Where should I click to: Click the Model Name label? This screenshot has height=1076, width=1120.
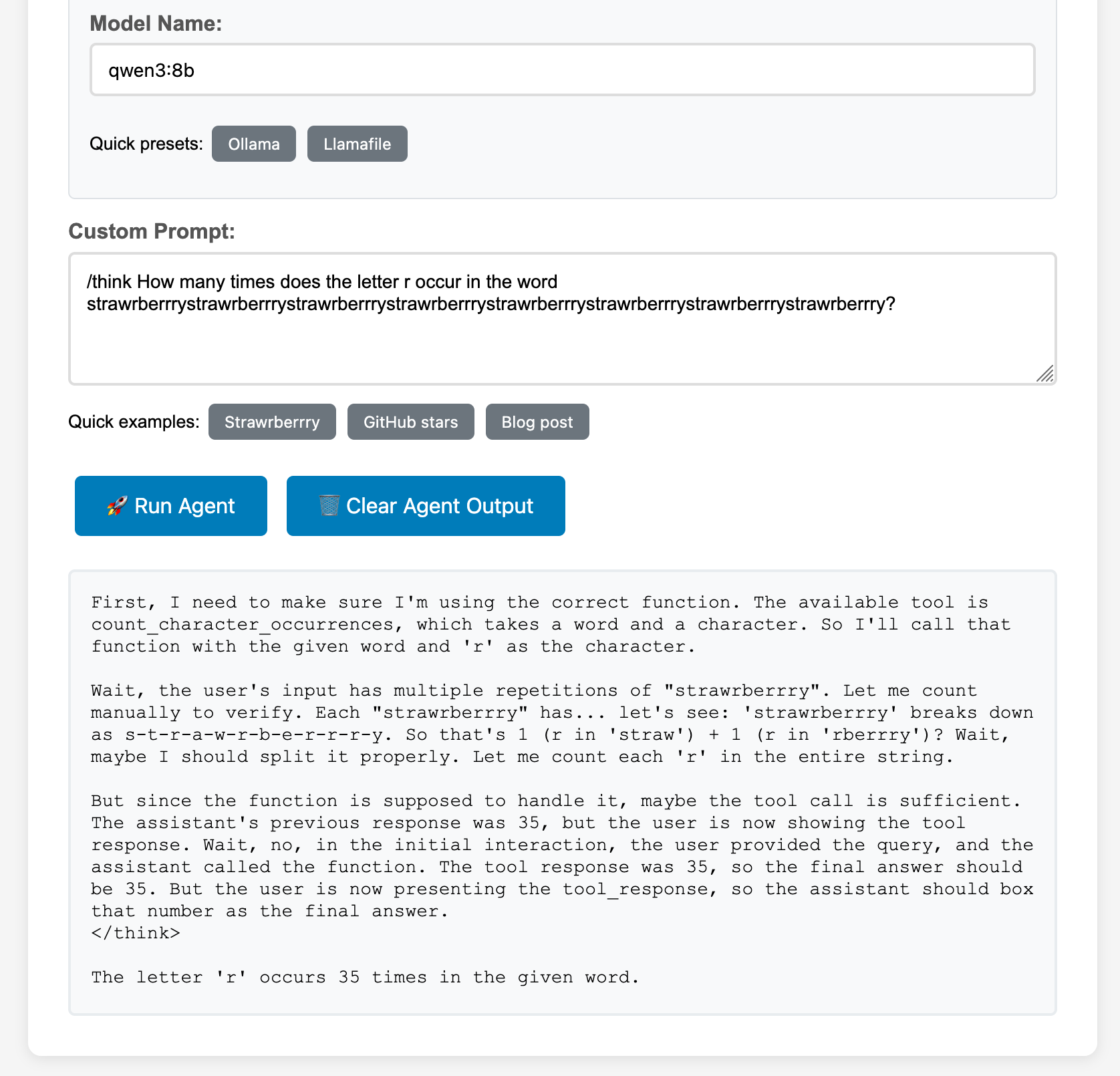[x=156, y=23]
